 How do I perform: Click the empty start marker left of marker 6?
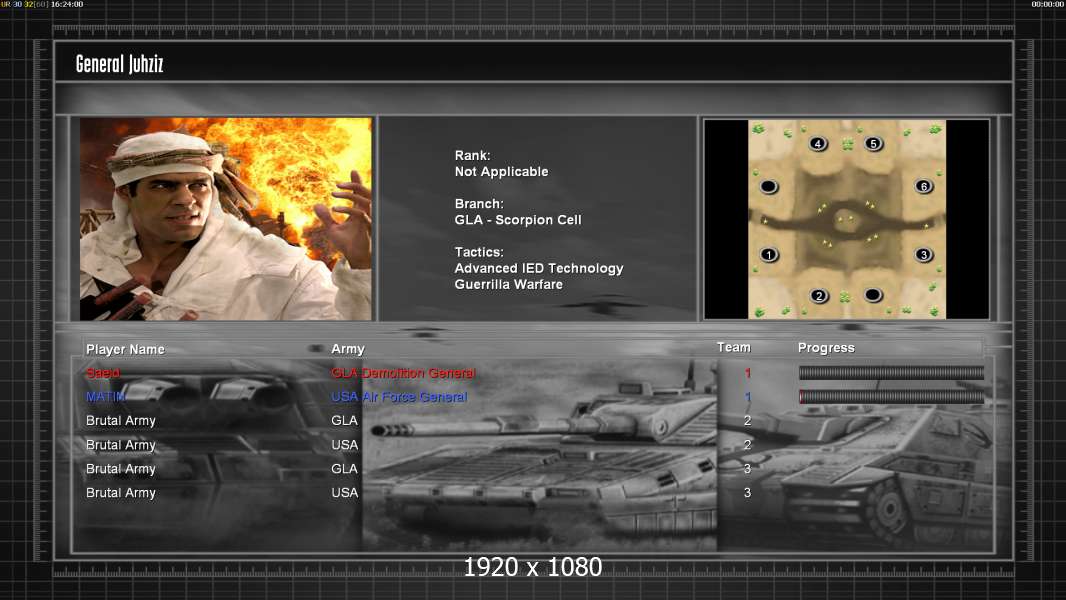pos(769,186)
